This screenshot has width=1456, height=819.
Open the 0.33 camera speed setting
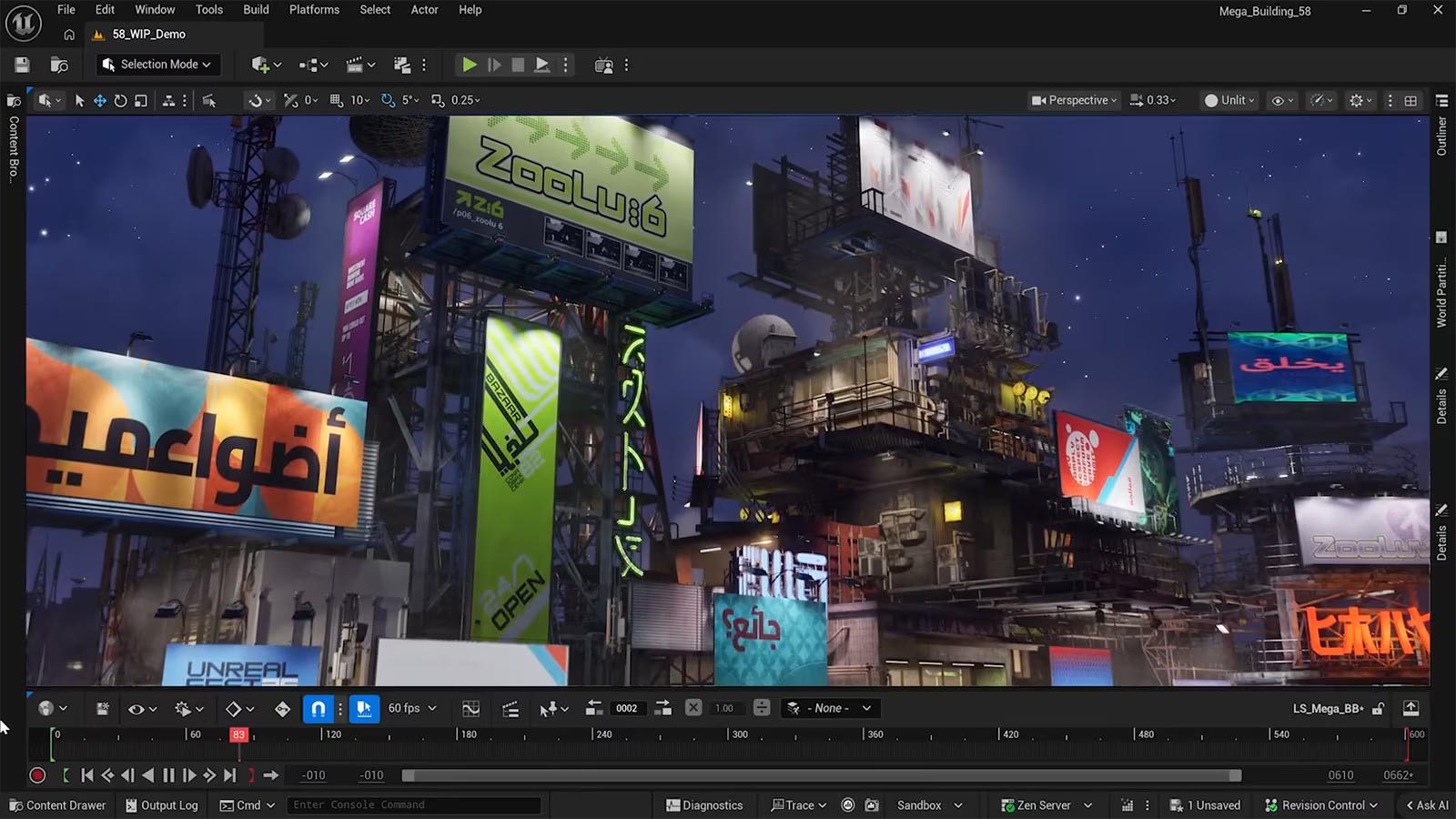[1153, 100]
